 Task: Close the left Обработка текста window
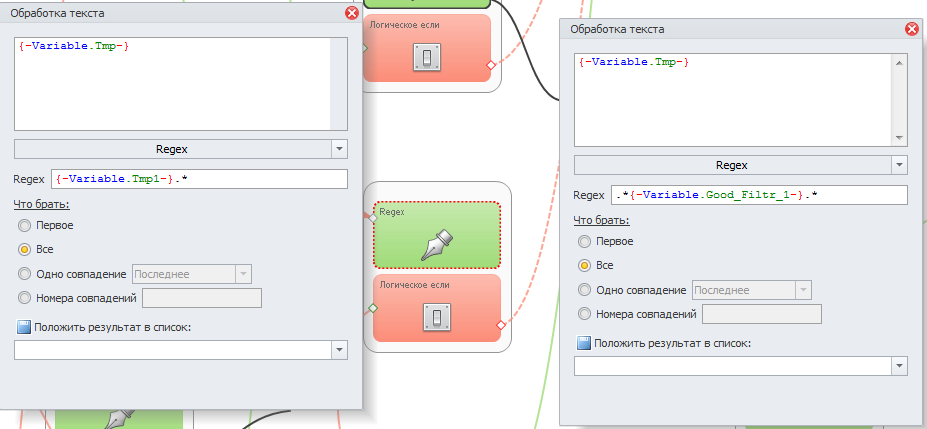point(352,13)
